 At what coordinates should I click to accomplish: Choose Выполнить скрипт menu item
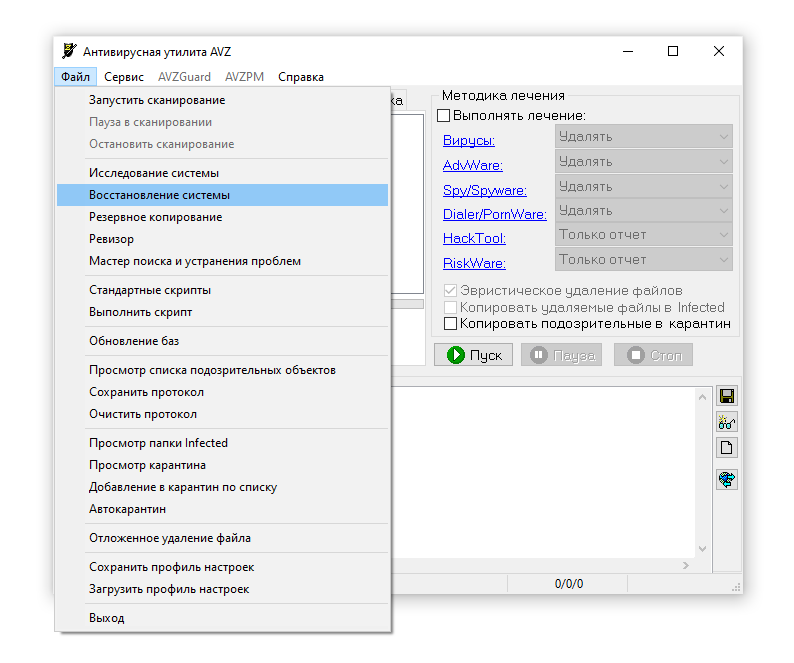pyautogui.click(x=222, y=312)
